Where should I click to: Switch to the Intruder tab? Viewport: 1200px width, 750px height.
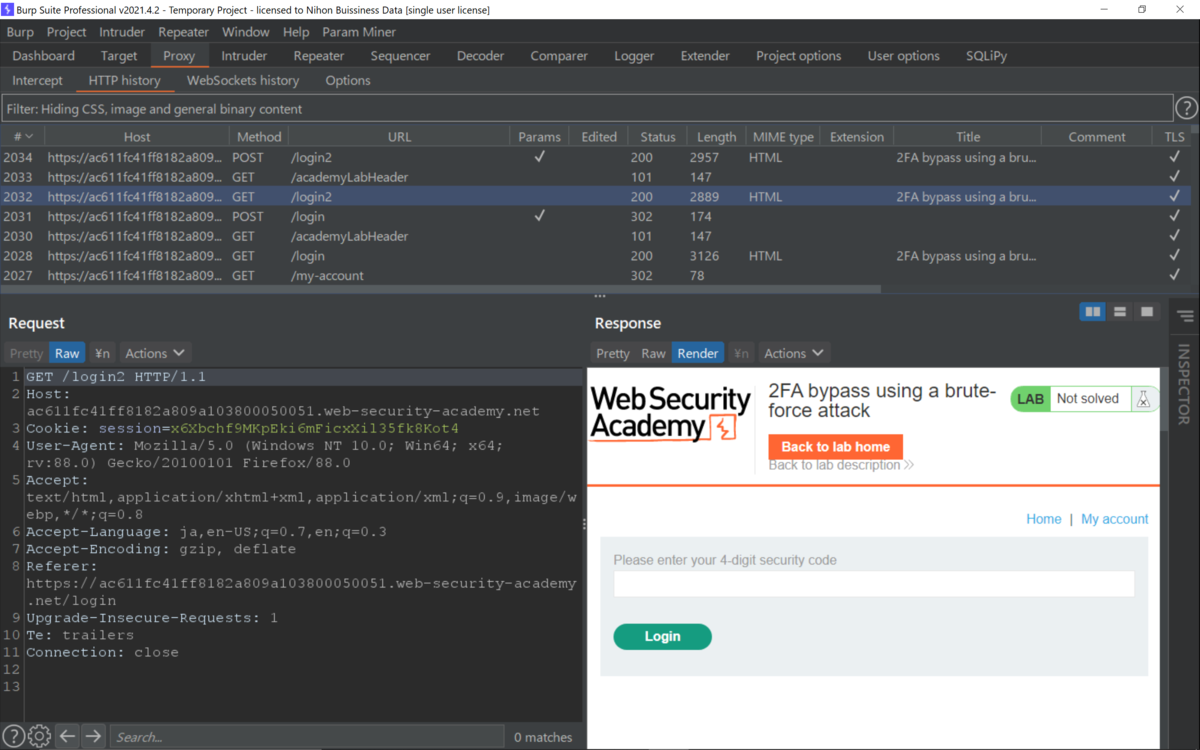point(244,56)
